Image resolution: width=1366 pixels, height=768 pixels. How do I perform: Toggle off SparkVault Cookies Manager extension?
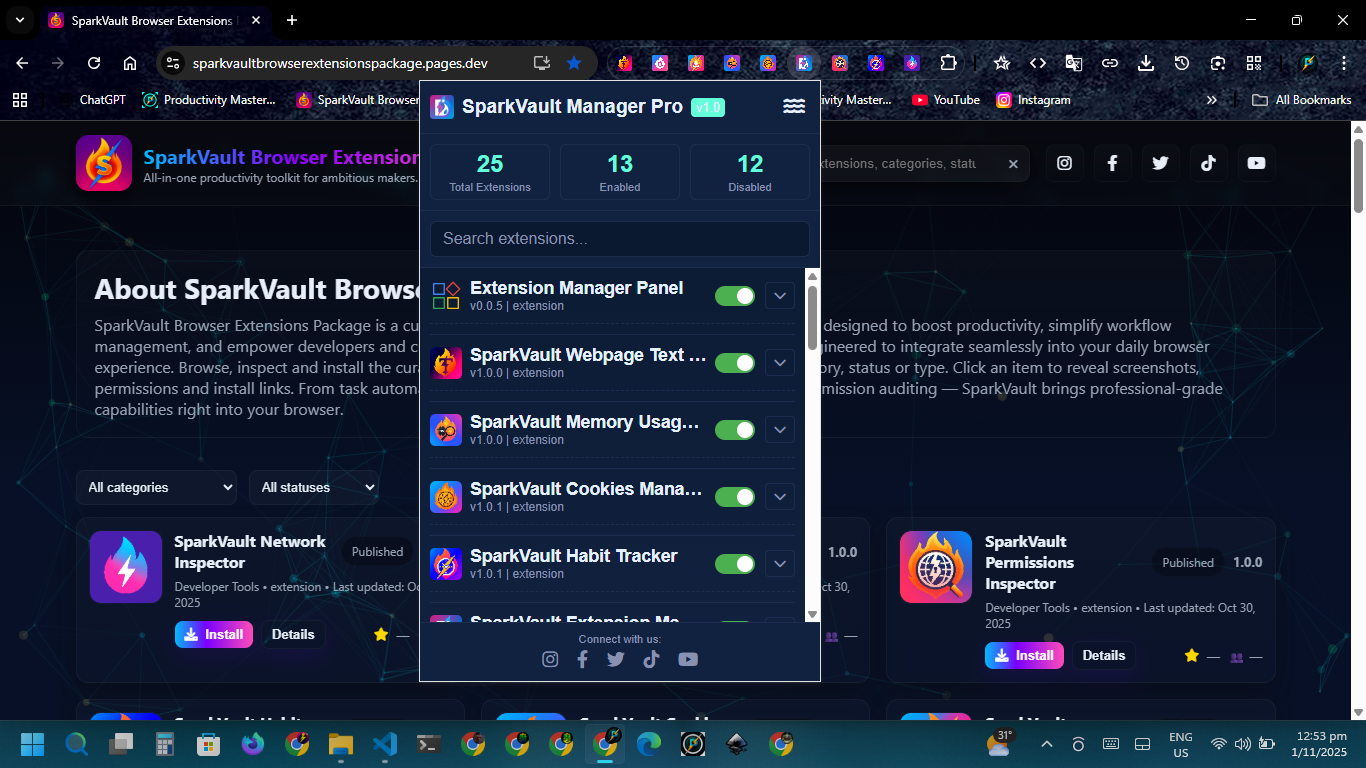[735, 497]
